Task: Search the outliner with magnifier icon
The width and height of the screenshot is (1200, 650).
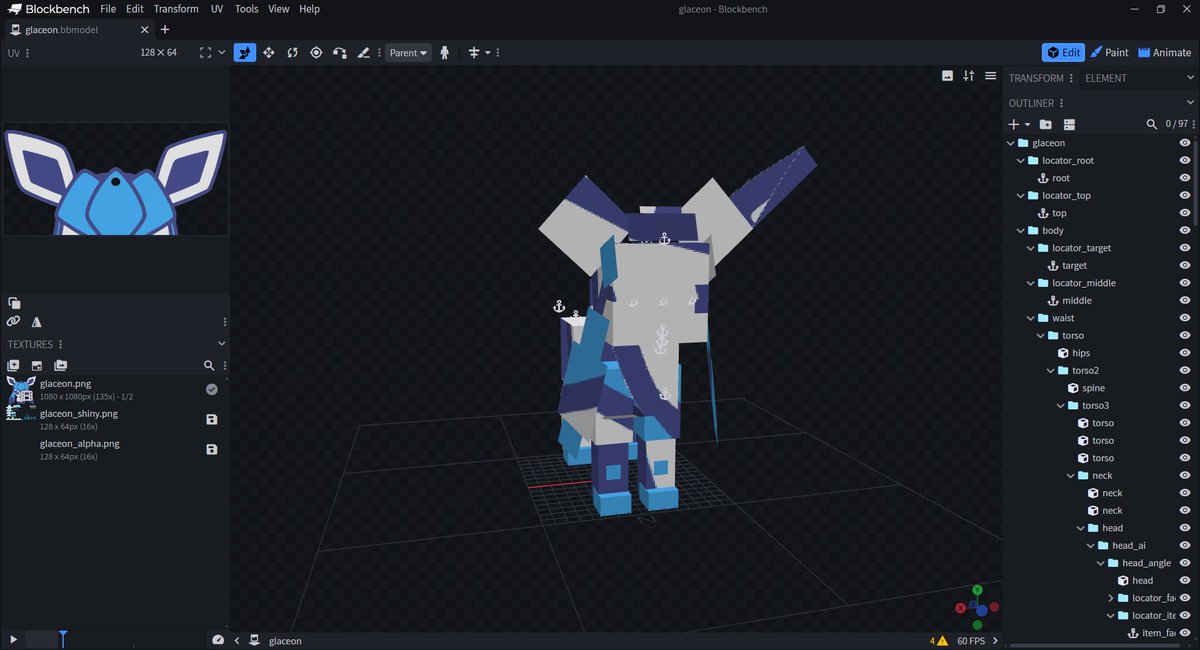Action: (x=1151, y=124)
